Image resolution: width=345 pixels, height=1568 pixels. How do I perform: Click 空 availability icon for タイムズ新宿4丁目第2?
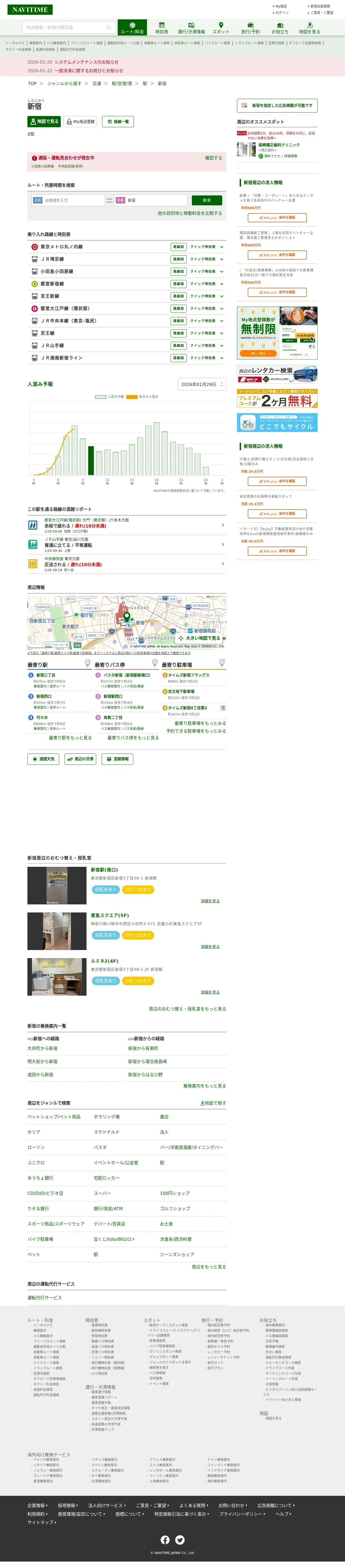point(222,708)
